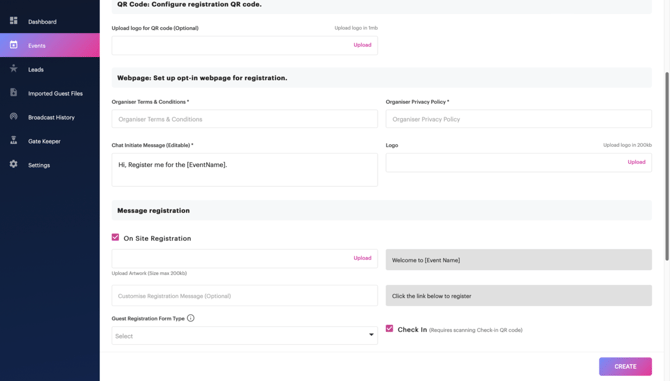Click the Events calendar icon
Viewport: 670px width, 381px height.
tap(14, 44)
